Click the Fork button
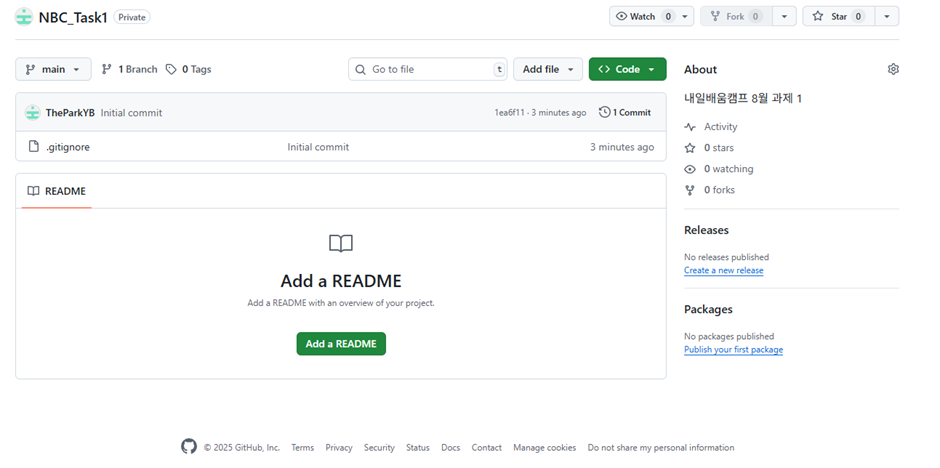Screen dimensions: 940x468 (x=736, y=16)
